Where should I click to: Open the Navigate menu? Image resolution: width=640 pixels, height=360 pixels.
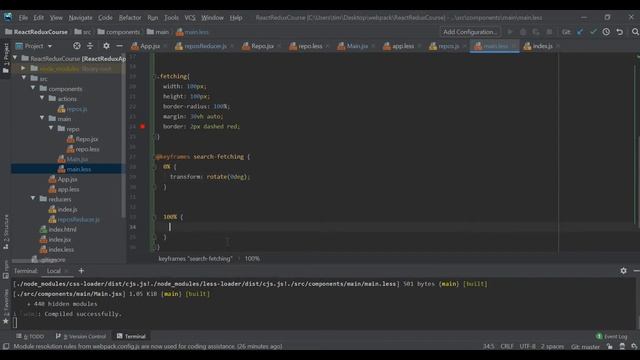[80, 18]
